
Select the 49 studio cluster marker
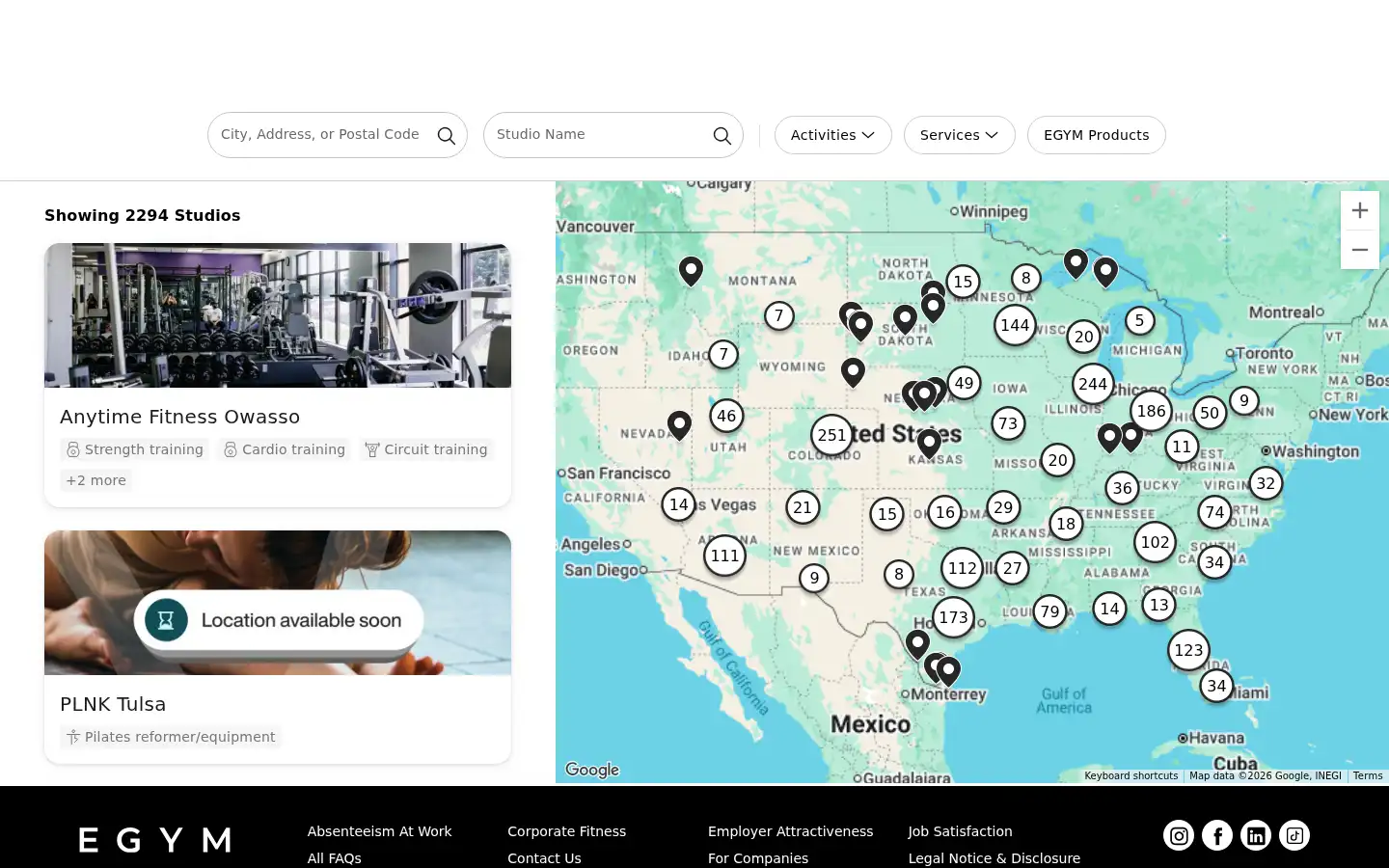point(964,383)
